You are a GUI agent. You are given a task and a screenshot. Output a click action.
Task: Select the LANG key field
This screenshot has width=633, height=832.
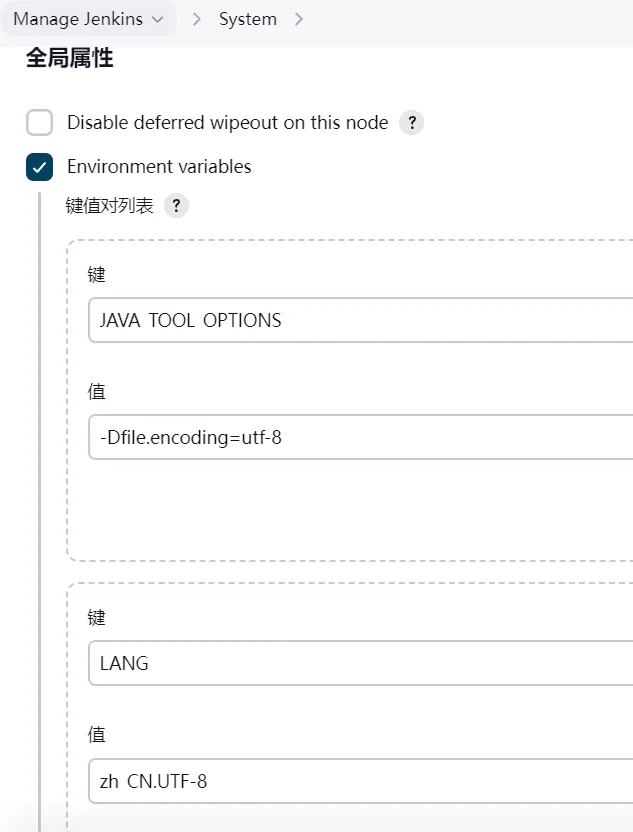361,663
